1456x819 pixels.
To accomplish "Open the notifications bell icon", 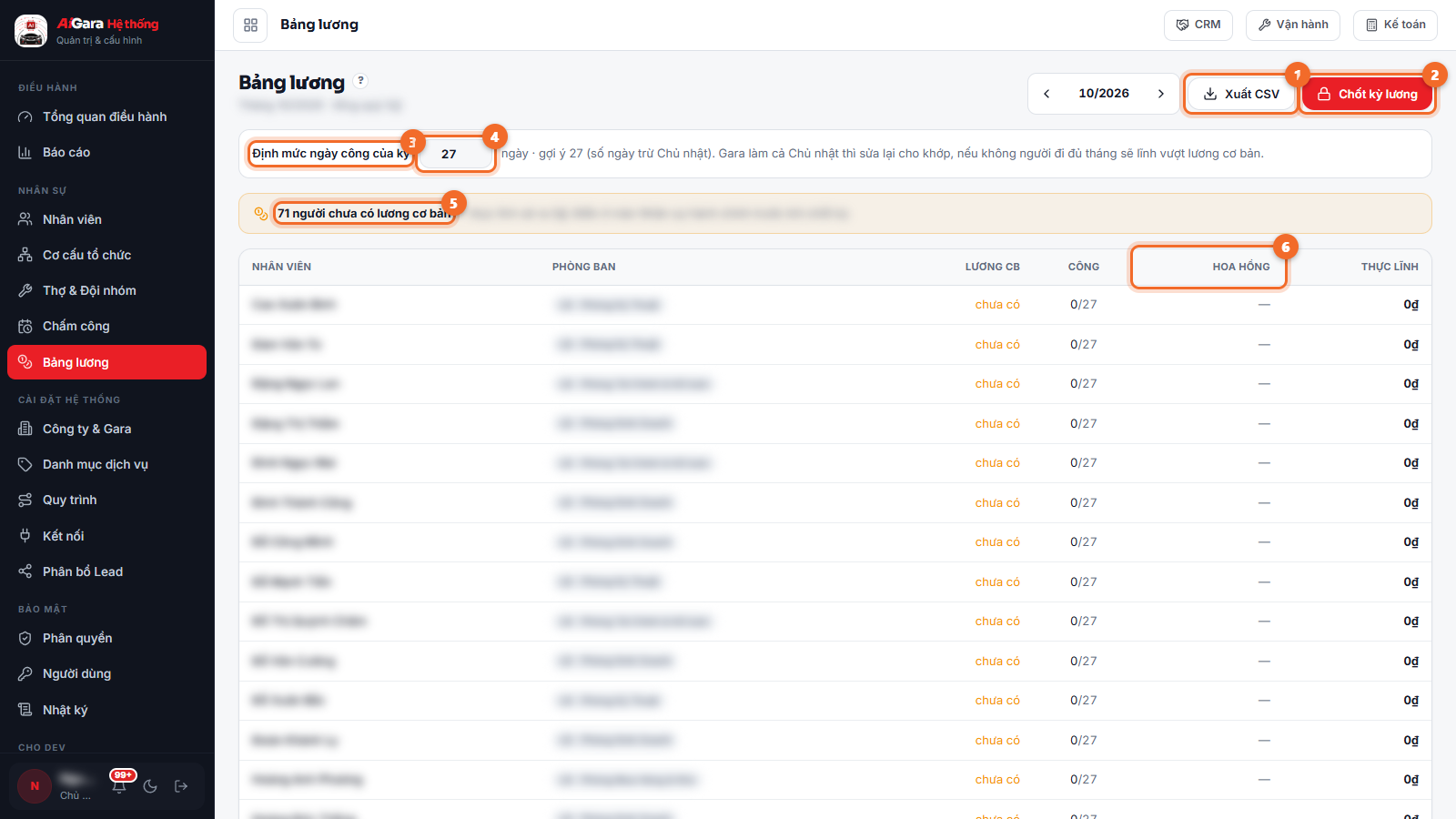I will 119,786.
